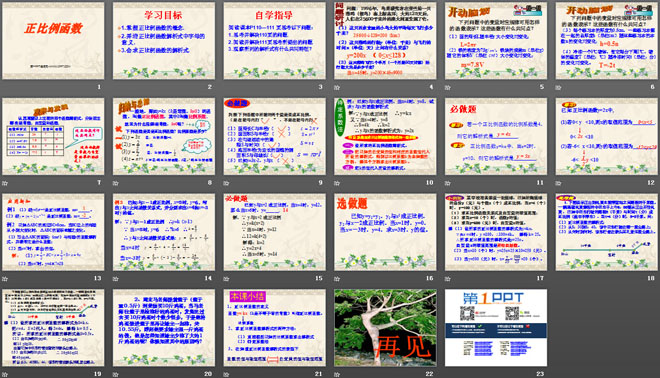
Task: Click the animation star icon under slide 5
Action: (x=447, y=88)
